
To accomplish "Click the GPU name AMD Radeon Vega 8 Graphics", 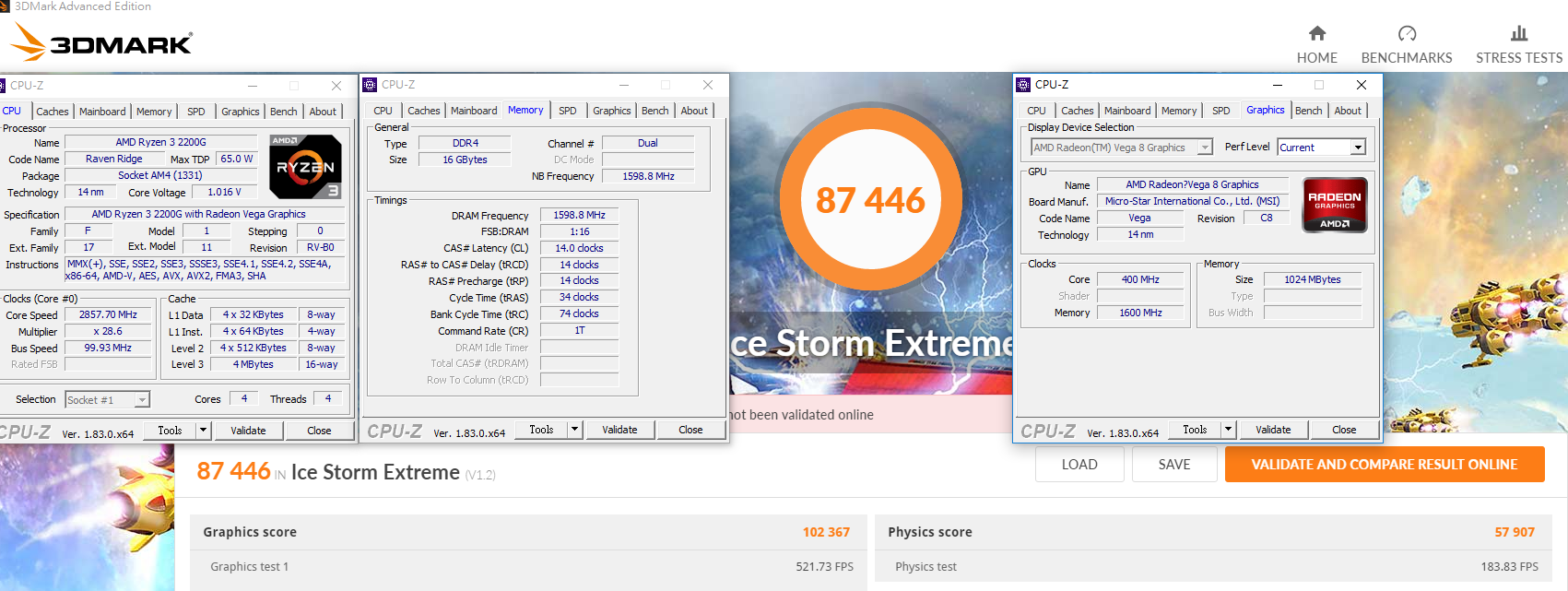I will [x=1192, y=184].
